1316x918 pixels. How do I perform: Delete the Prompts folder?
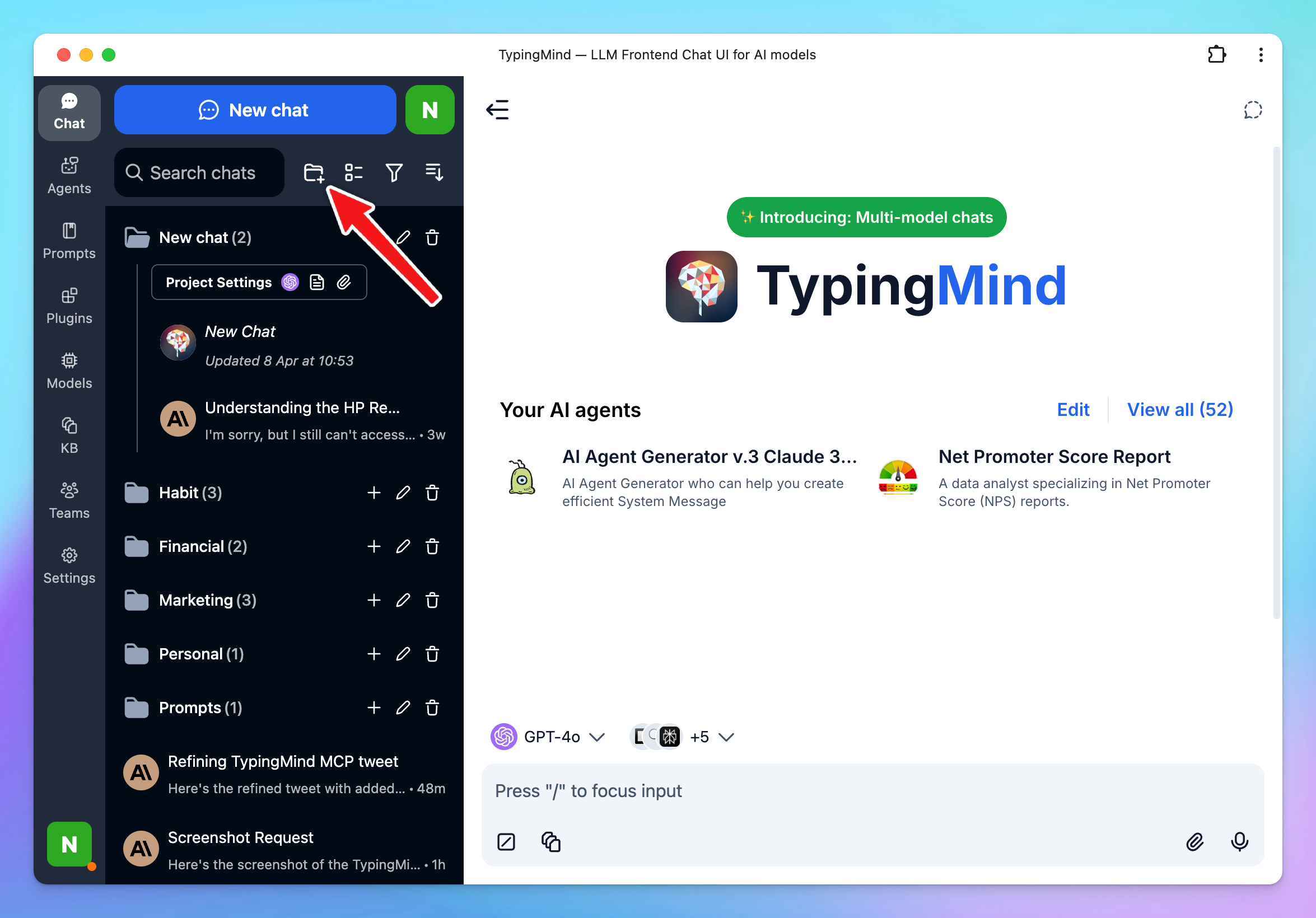pos(432,708)
